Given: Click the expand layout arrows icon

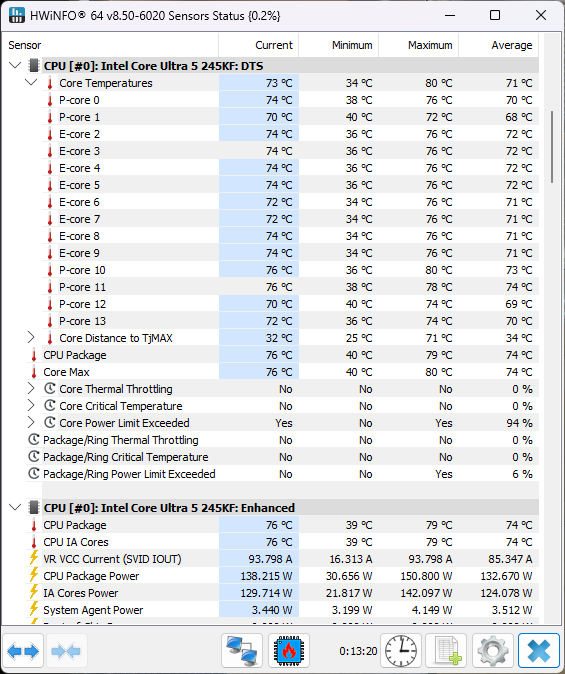Looking at the screenshot, I should [23, 651].
